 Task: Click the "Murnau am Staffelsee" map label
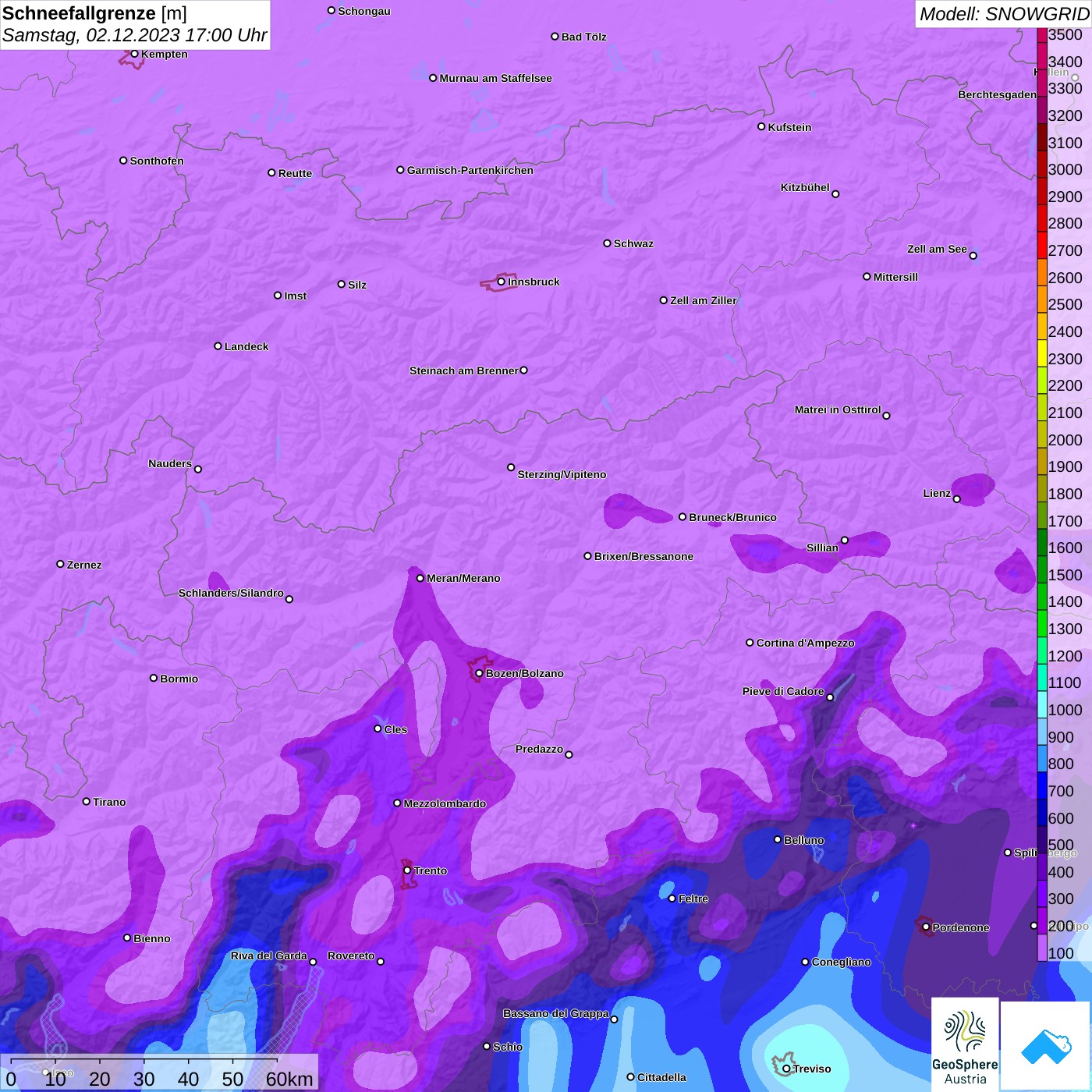(x=496, y=78)
